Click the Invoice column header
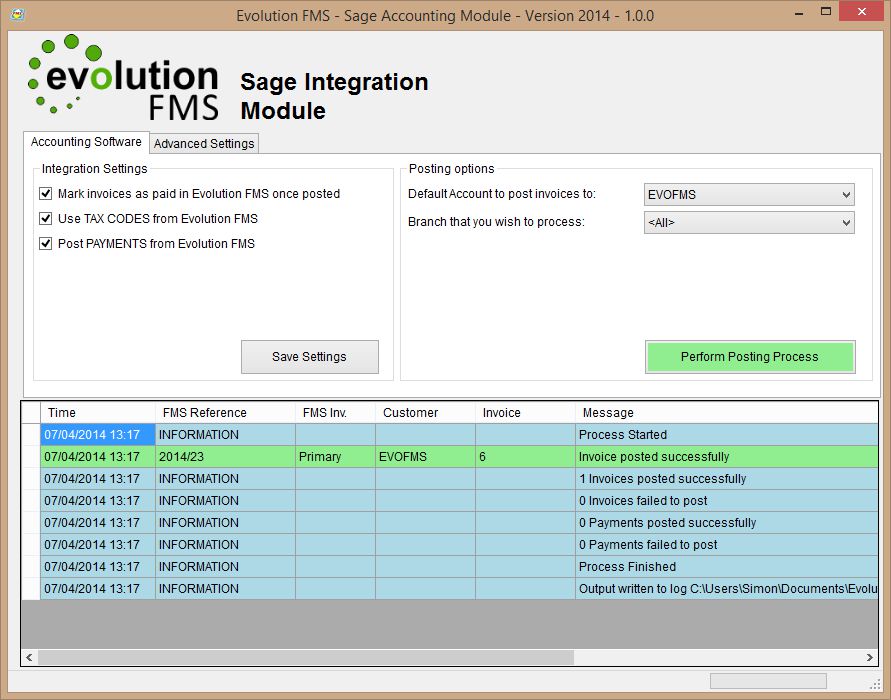Image resolution: width=891 pixels, height=700 pixels. (x=526, y=412)
